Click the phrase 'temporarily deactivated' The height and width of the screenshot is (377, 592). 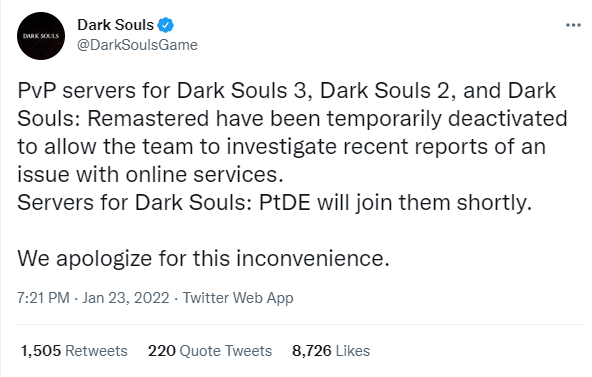point(447,118)
